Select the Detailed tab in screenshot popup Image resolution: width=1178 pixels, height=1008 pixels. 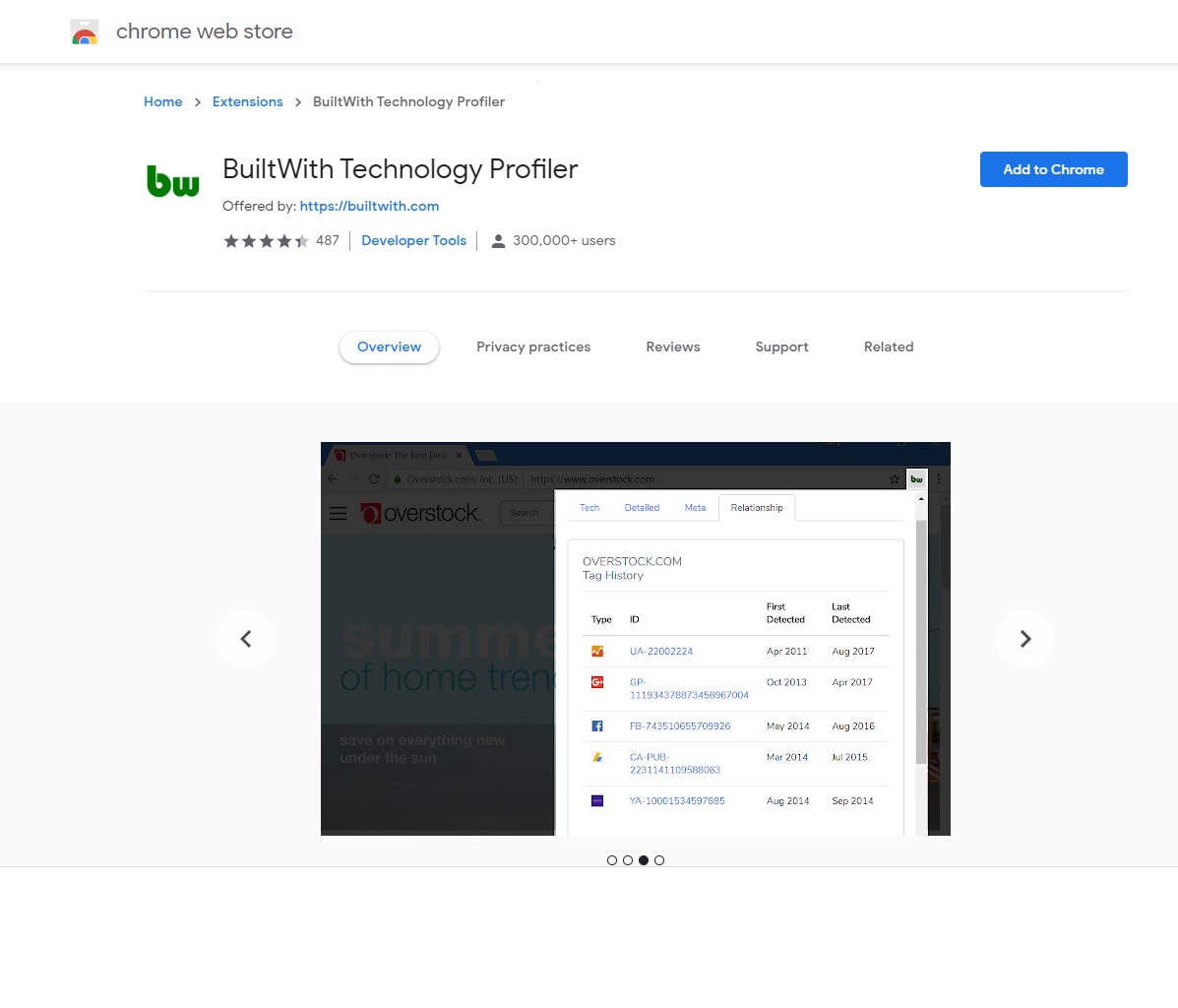643,507
